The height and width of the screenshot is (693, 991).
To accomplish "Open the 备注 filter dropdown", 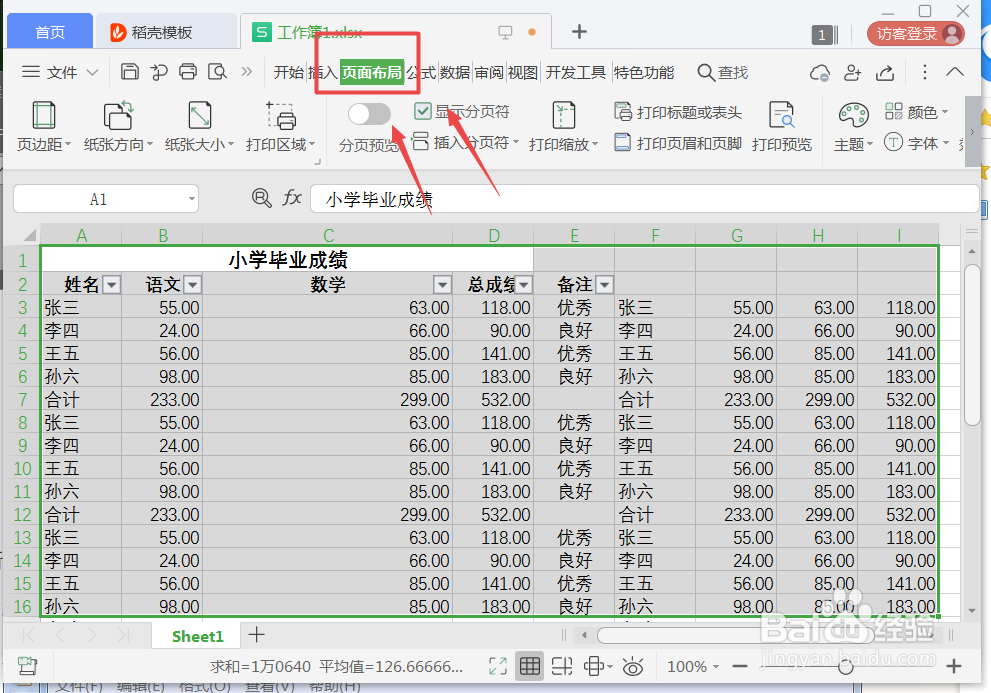I will point(605,285).
